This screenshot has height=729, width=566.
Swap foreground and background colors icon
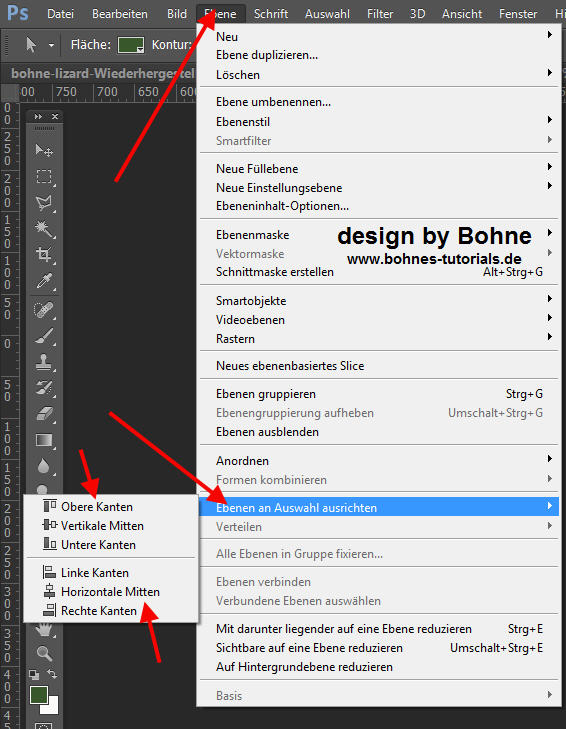[x=53, y=673]
